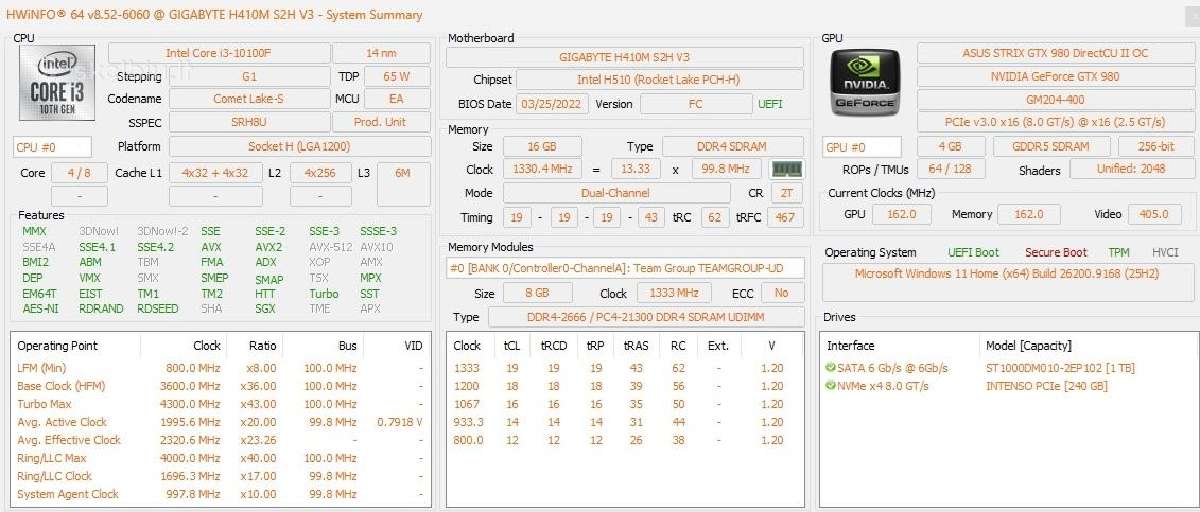The width and height of the screenshot is (1200, 512).
Task: Click the CR value 2T
Action: click(x=785, y=193)
